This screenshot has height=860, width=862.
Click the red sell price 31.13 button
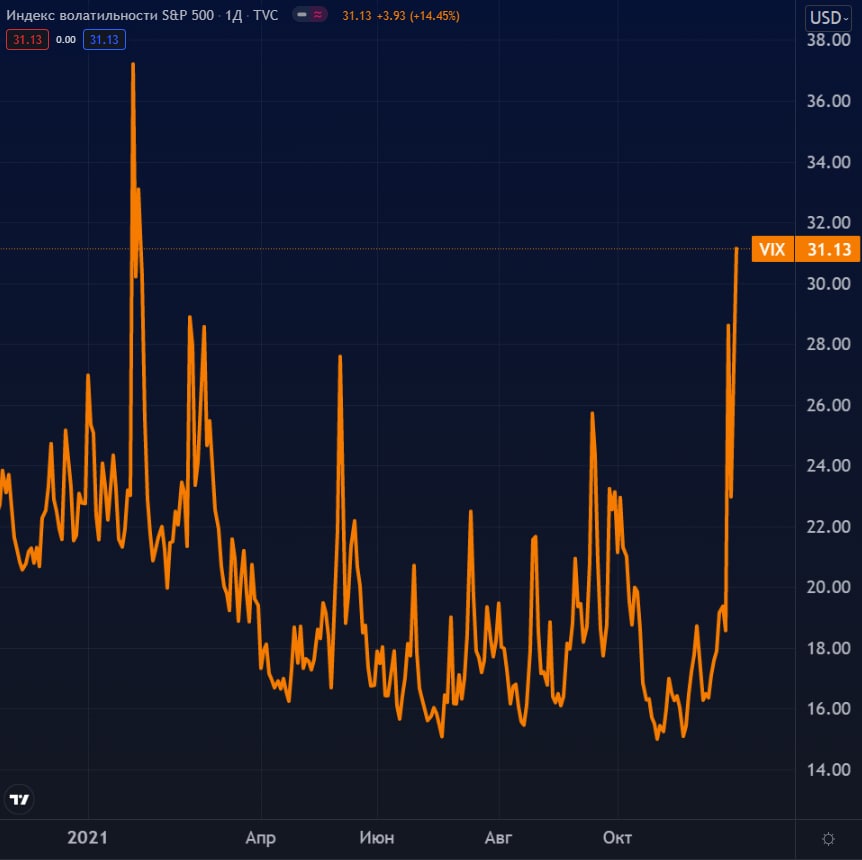(27, 40)
